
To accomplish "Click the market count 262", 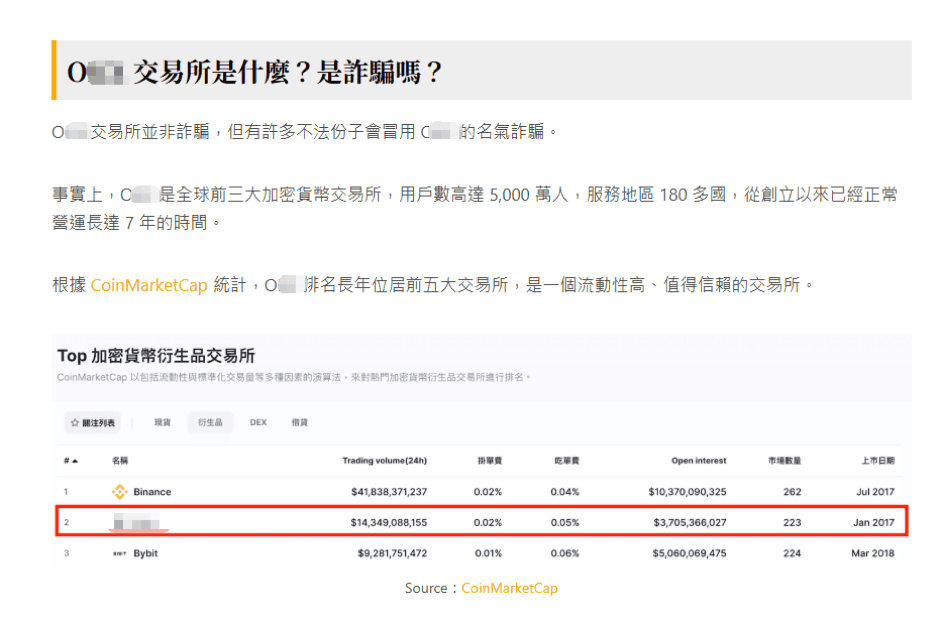I will (792, 492).
